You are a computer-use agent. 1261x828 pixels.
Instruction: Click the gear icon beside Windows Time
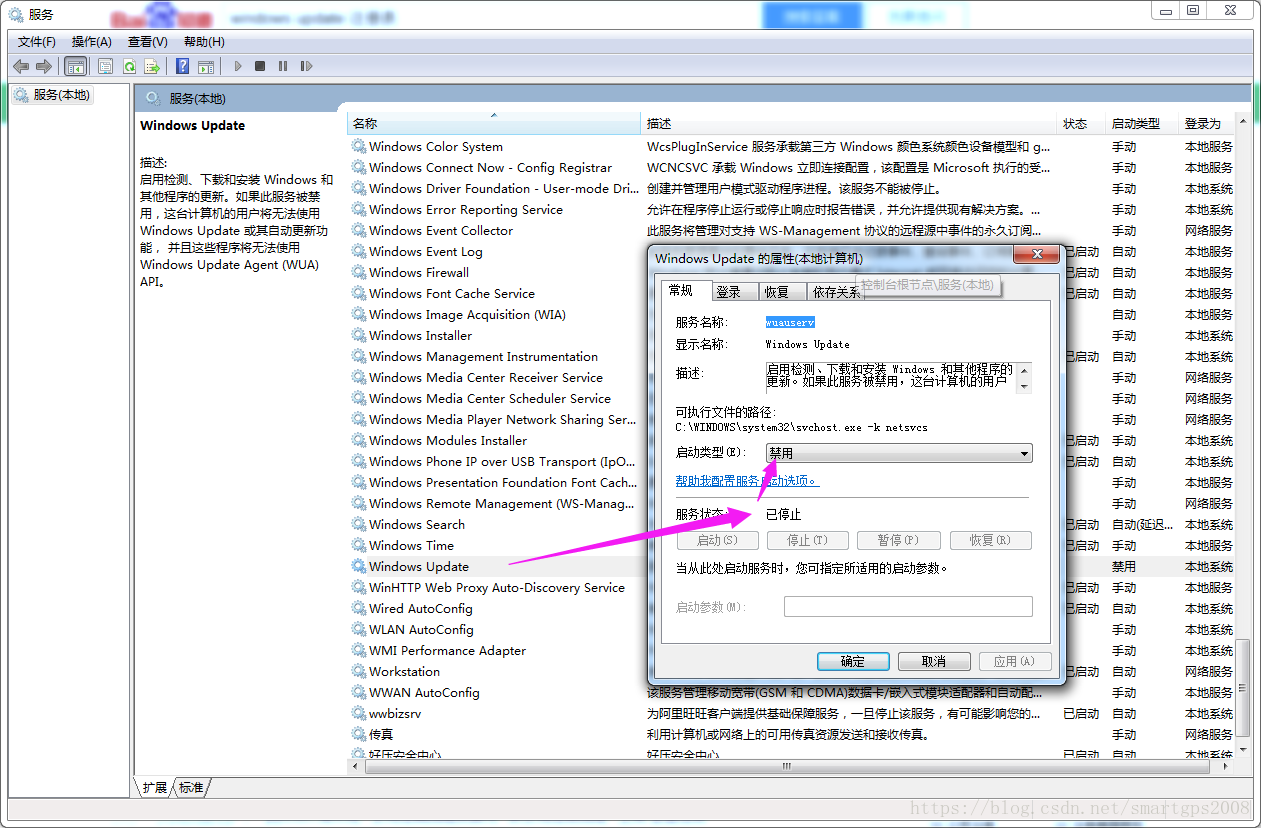pos(359,545)
